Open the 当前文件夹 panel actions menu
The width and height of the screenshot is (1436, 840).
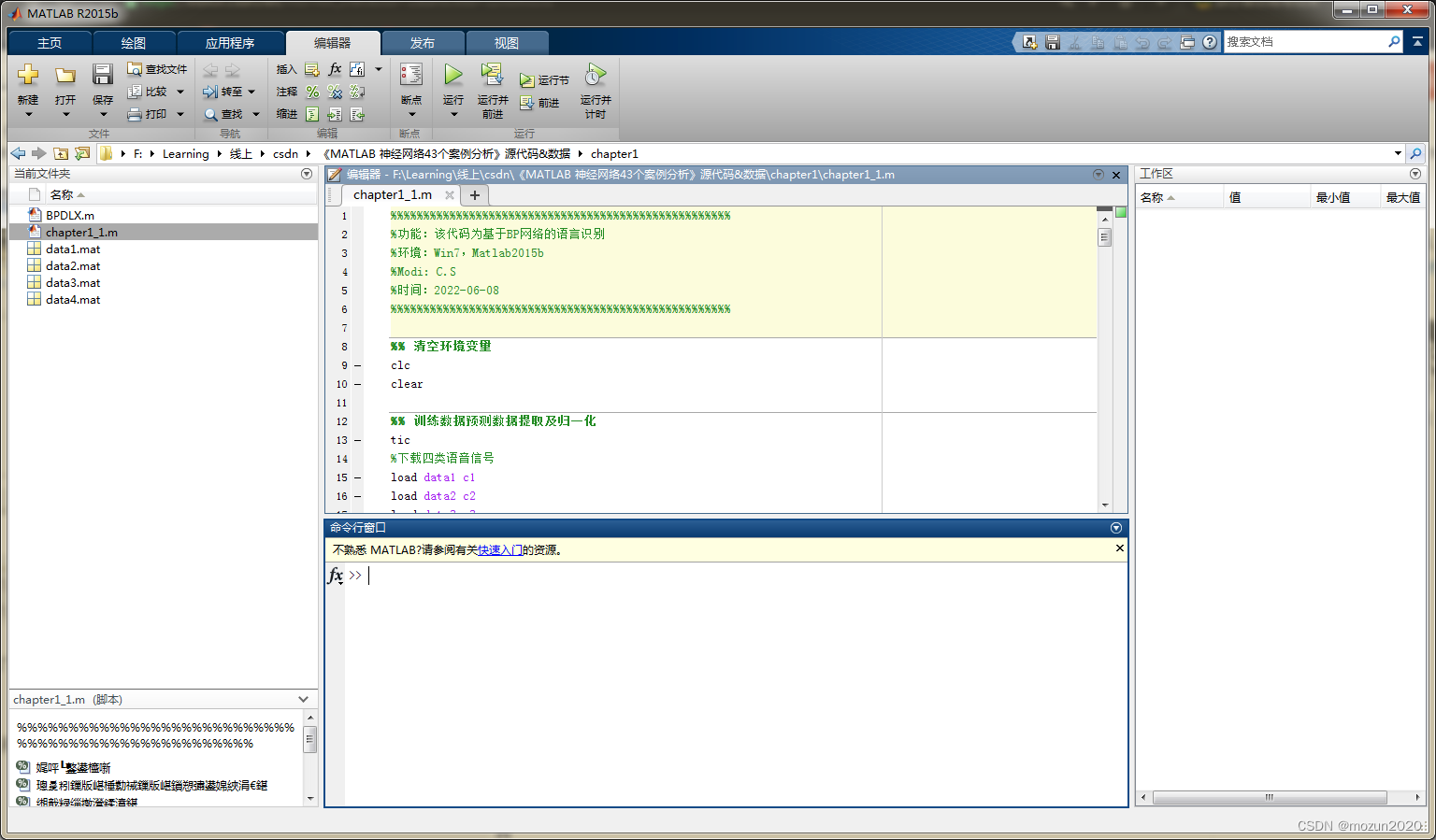pyautogui.click(x=307, y=174)
